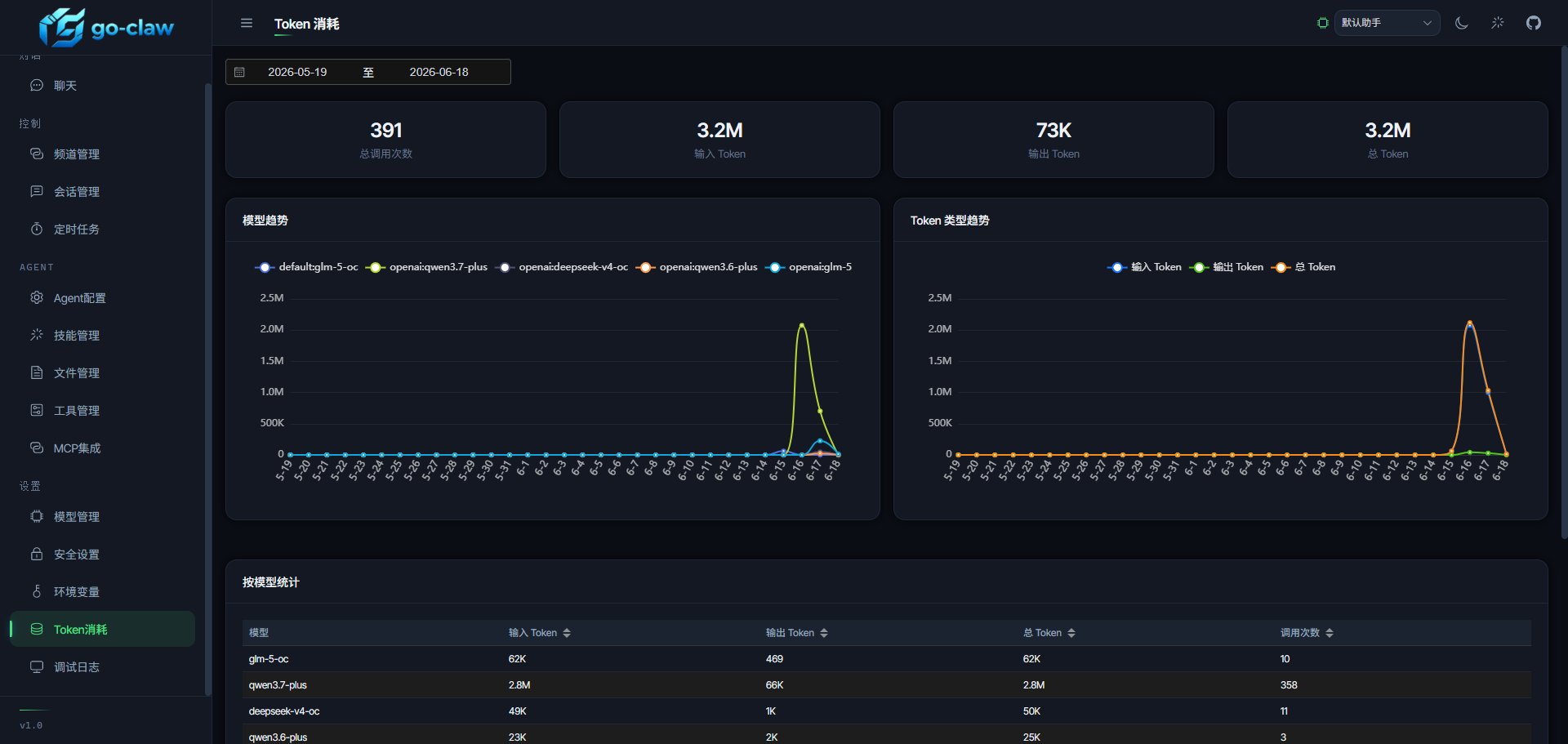Click the 会话管理 message icon

pos(37,191)
